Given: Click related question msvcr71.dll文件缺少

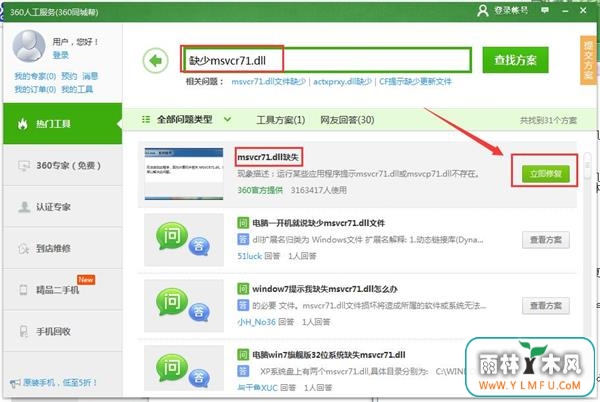Looking at the screenshot, I should pos(269,81).
